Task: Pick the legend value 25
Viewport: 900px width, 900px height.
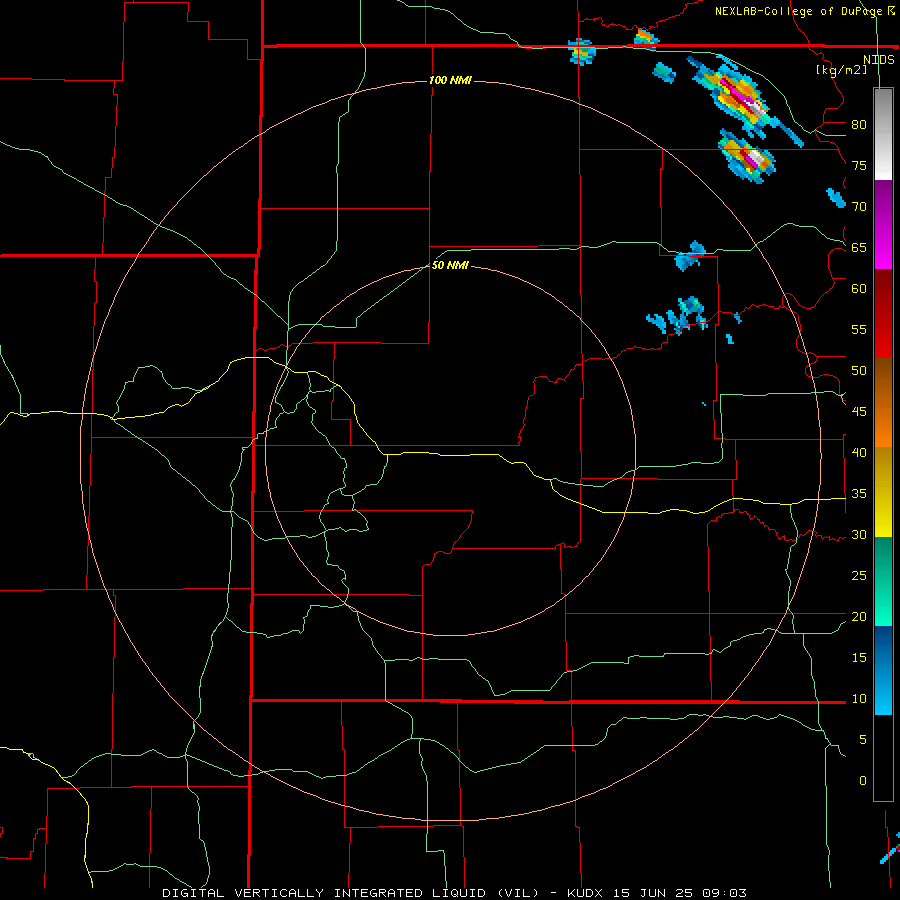Action: [x=859, y=576]
